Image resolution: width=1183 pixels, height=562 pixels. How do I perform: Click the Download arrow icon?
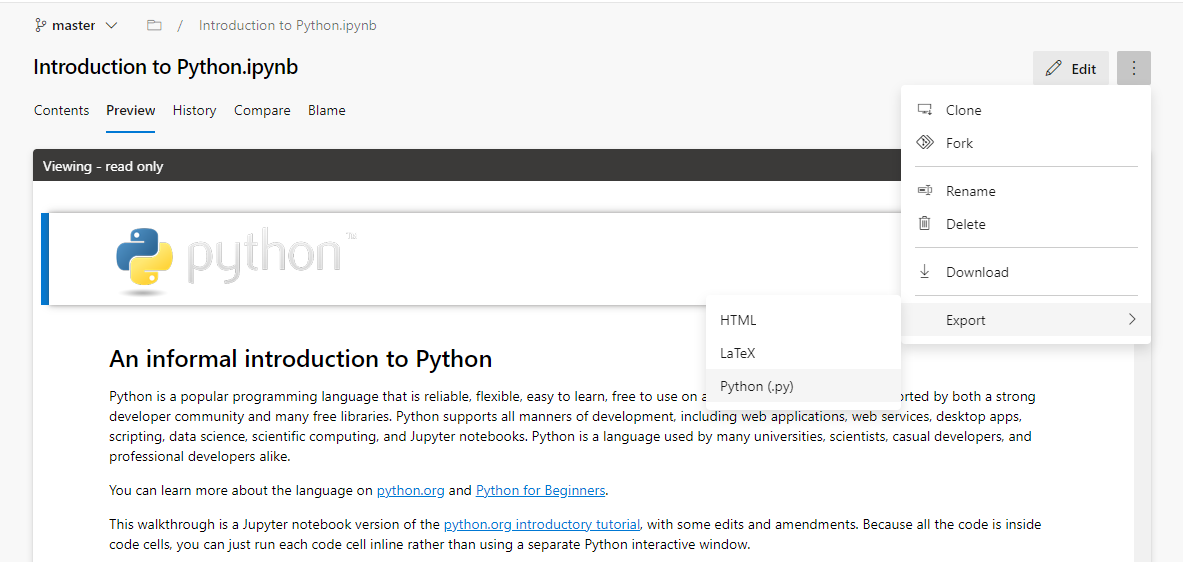[924, 272]
